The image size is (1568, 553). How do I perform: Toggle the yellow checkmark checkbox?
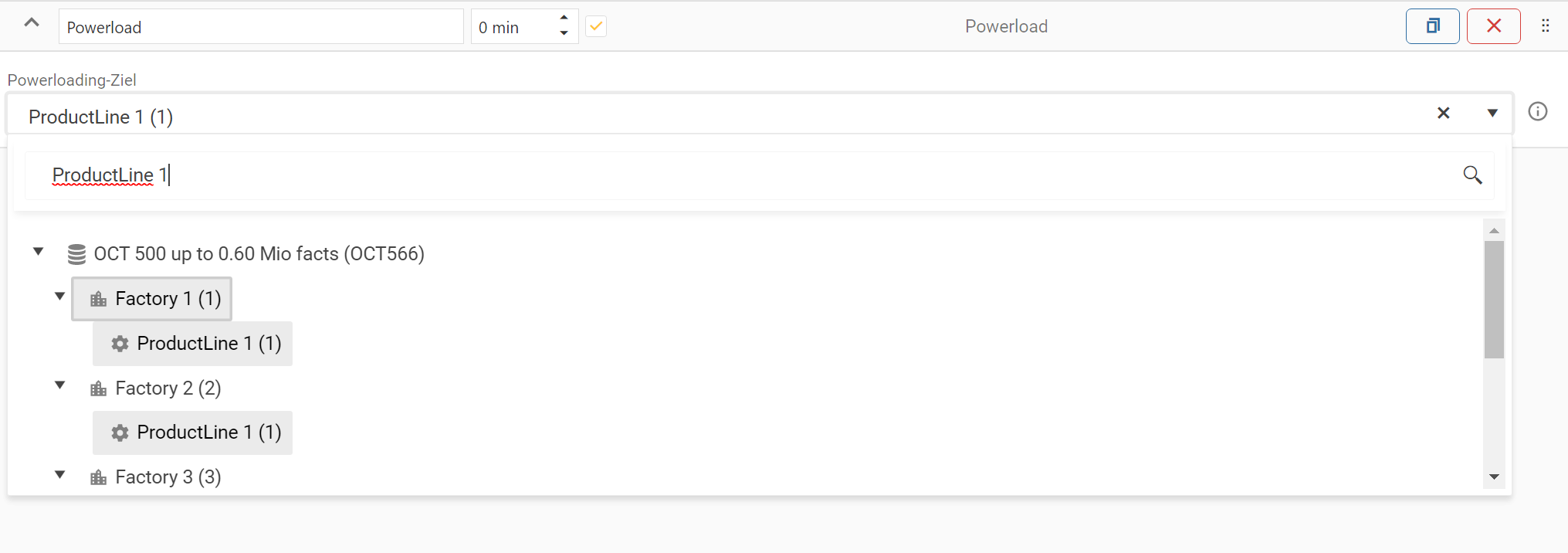point(596,26)
